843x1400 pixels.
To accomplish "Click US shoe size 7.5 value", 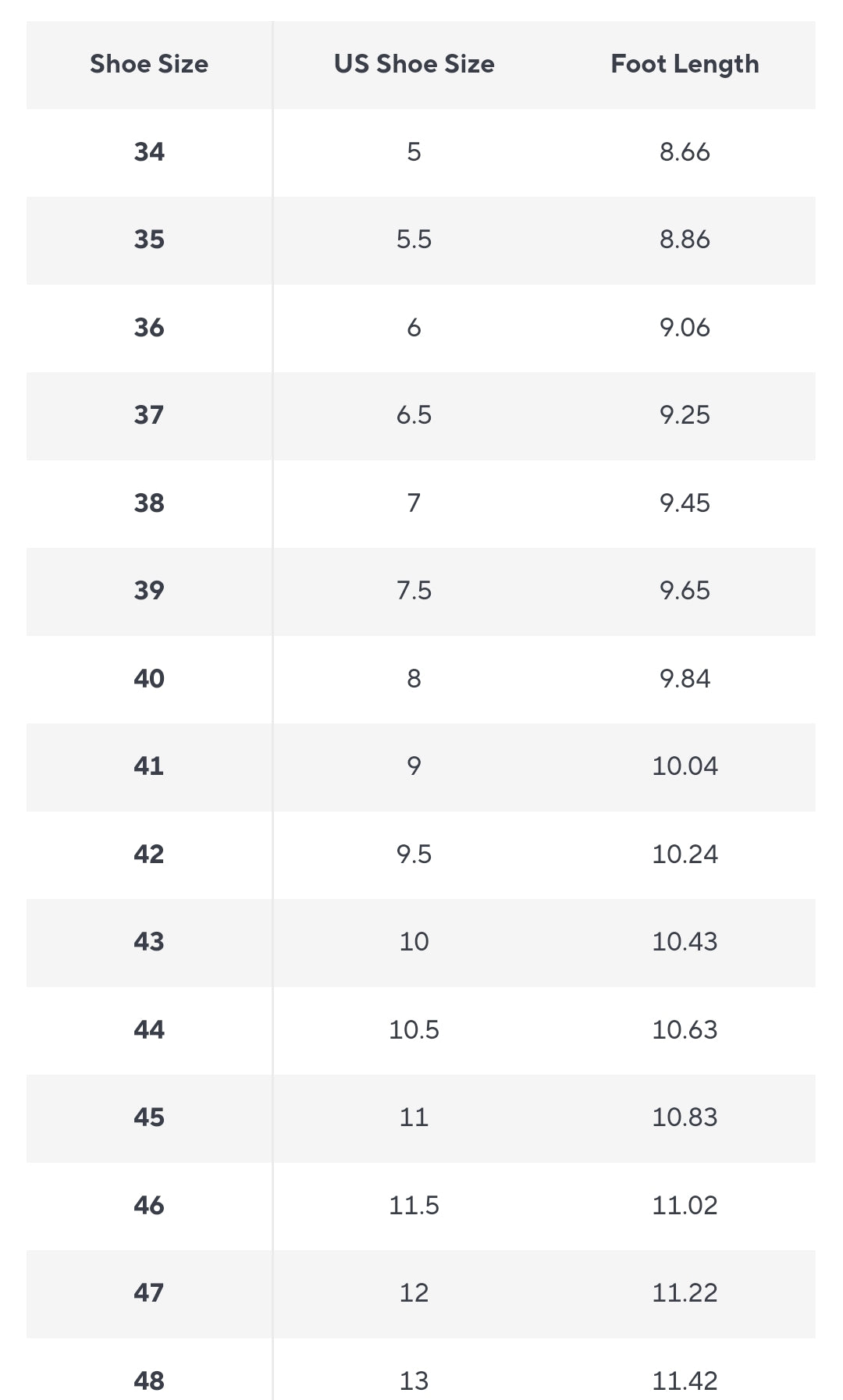I will (414, 590).
